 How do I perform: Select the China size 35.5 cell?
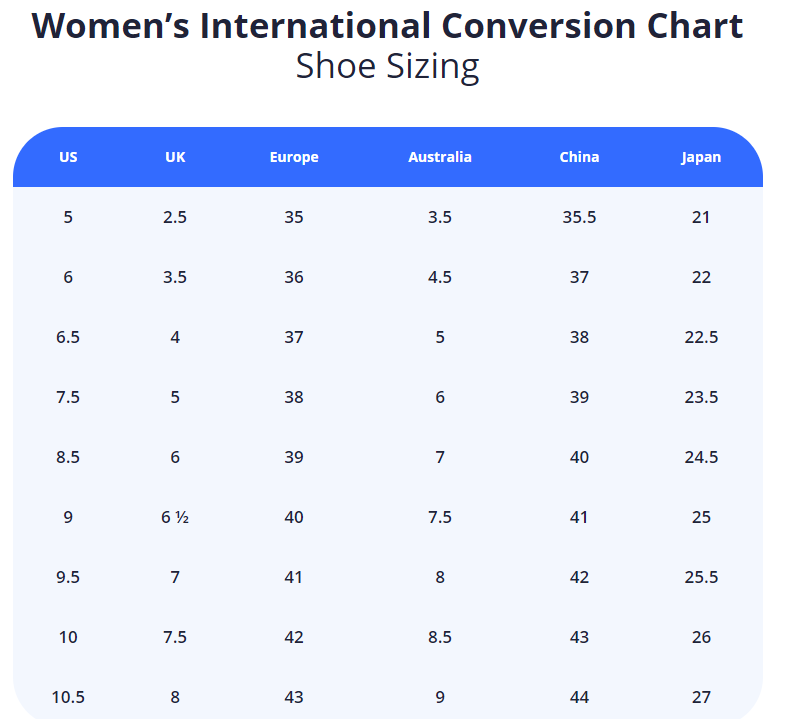579,217
